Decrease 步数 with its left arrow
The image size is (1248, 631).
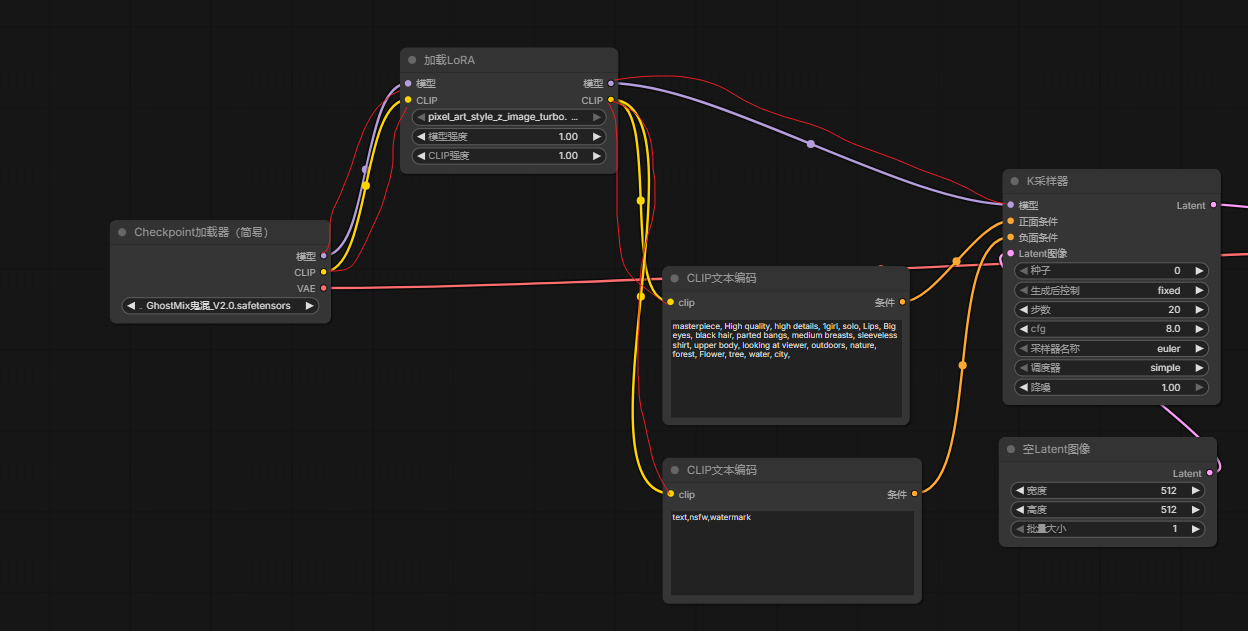pos(1024,310)
